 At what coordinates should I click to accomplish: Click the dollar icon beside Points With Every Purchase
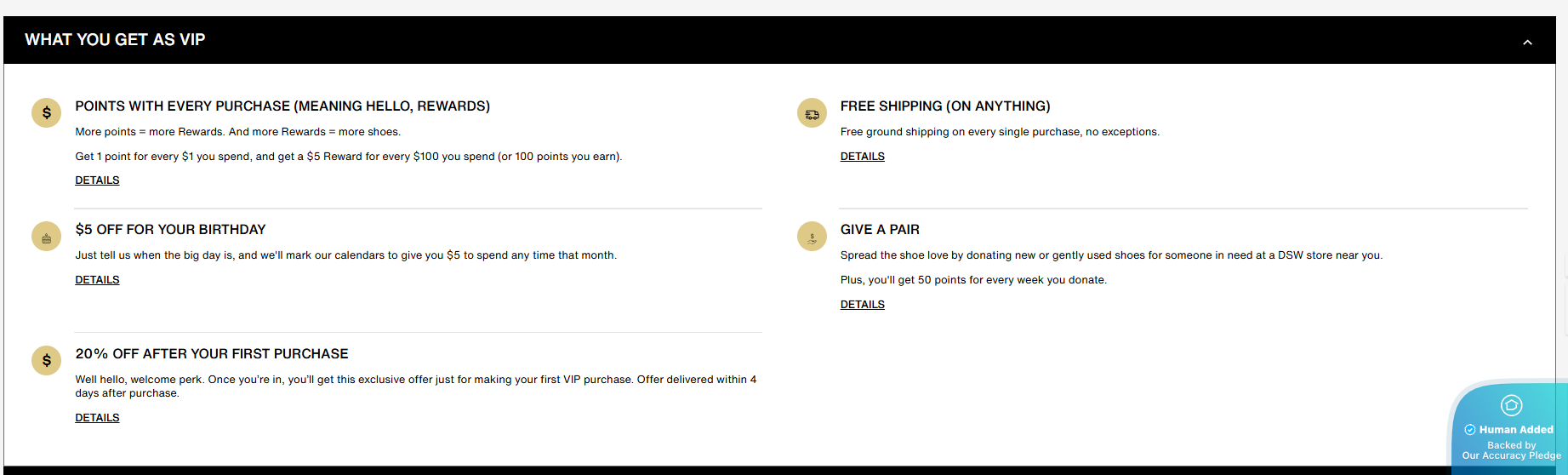click(46, 112)
